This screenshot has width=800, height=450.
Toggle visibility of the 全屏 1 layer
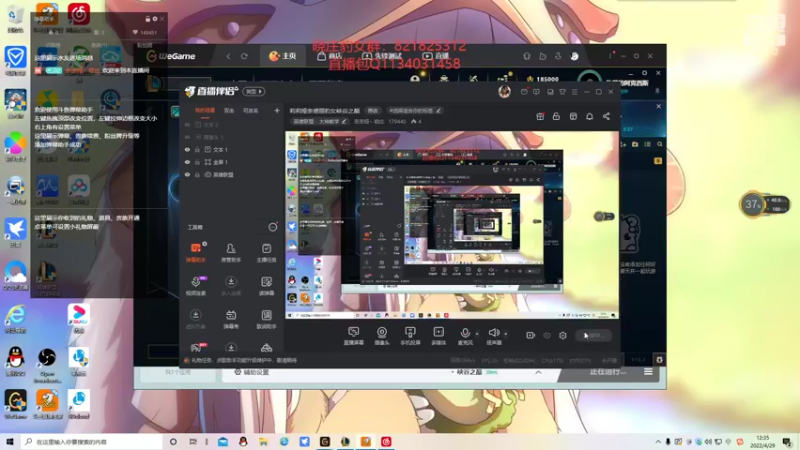tap(187, 162)
